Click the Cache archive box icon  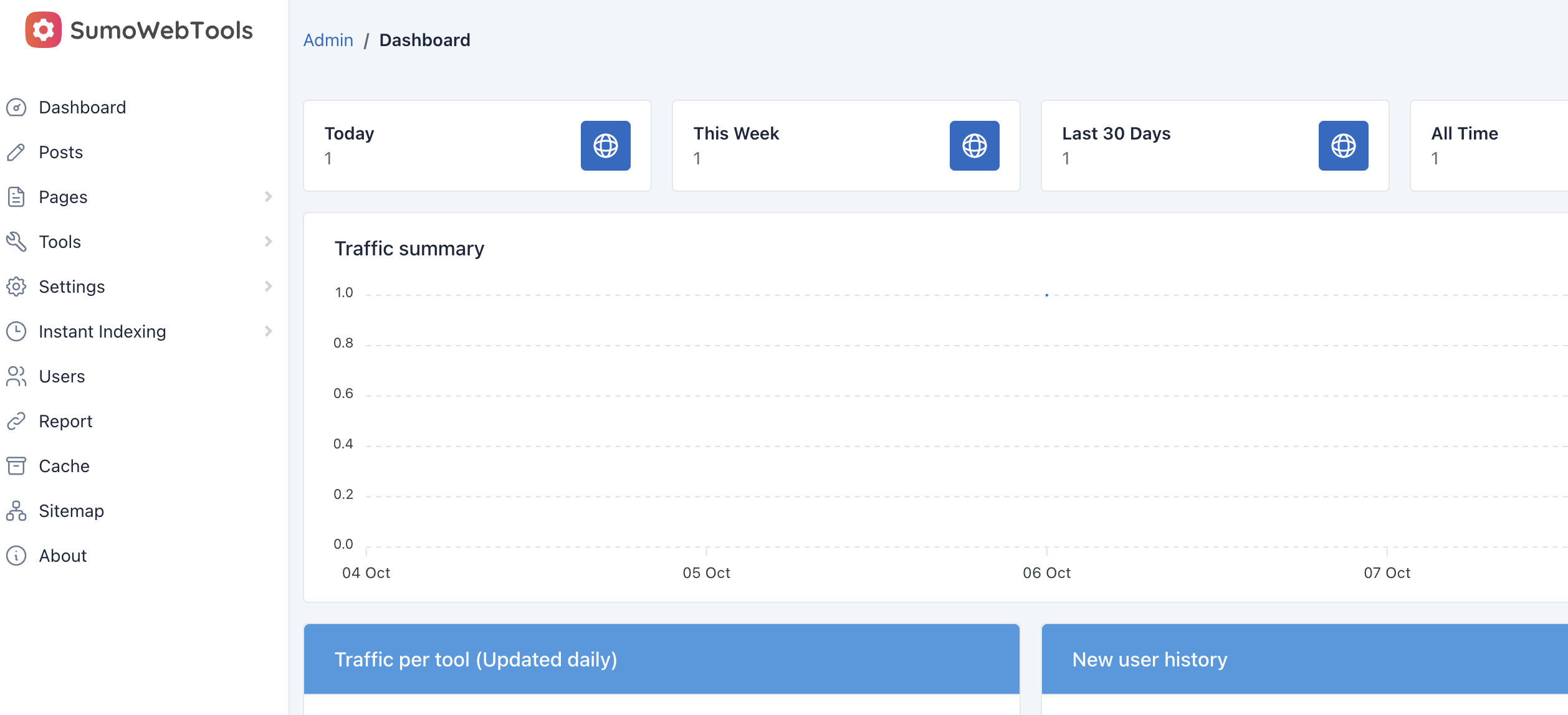[x=16, y=466]
